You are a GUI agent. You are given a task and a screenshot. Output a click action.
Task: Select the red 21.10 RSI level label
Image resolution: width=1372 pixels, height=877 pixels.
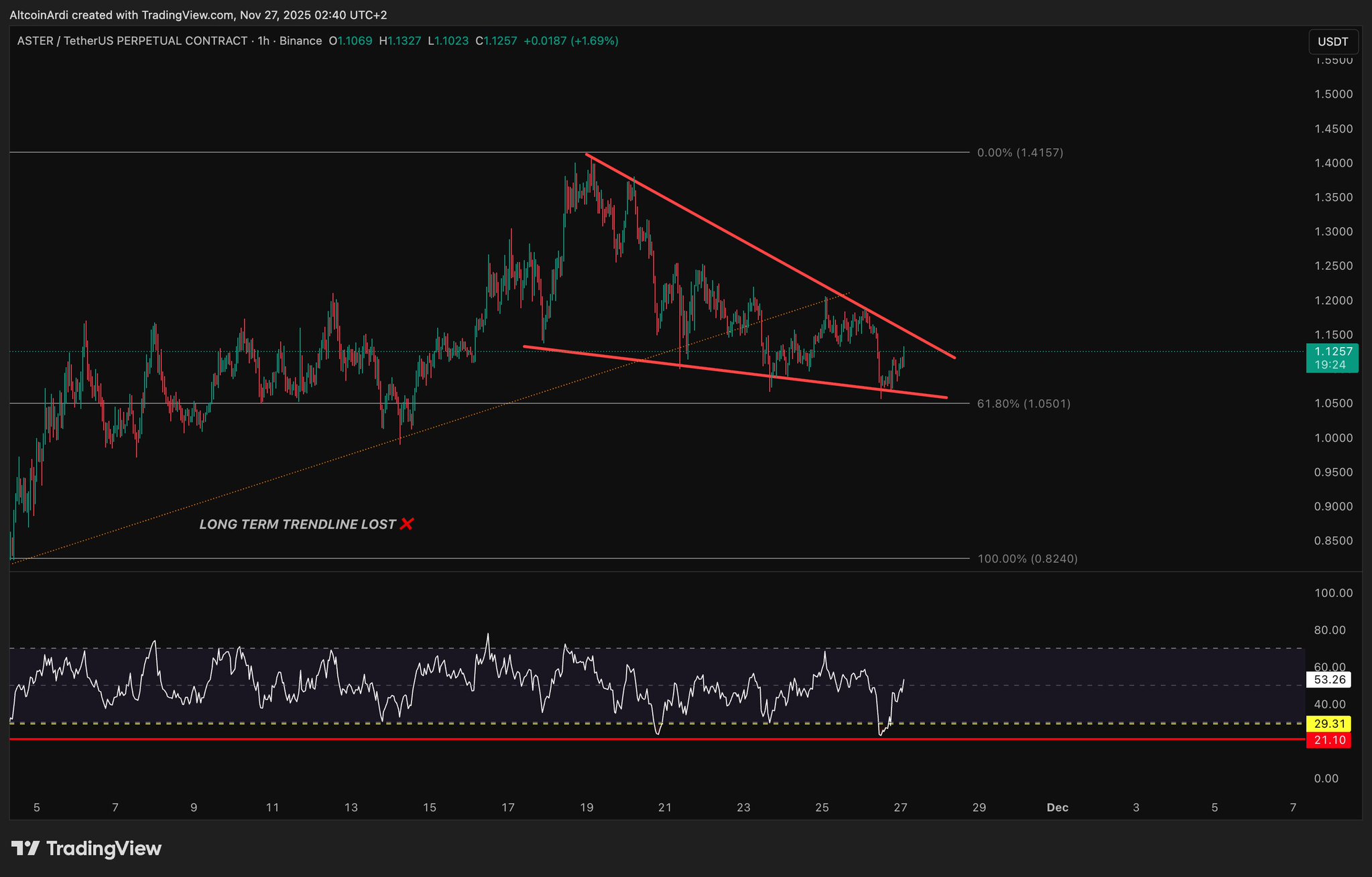pyautogui.click(x=1329, y=740)
